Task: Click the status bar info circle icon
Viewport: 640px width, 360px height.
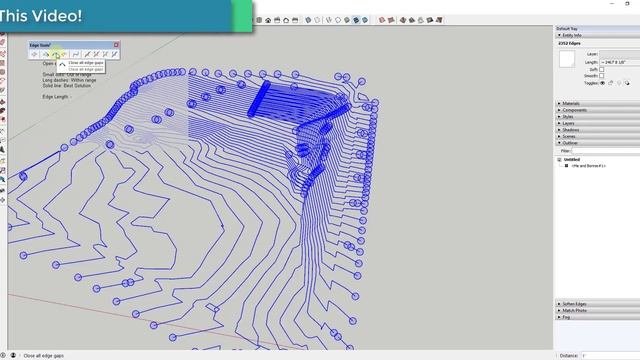Action: 3,355
